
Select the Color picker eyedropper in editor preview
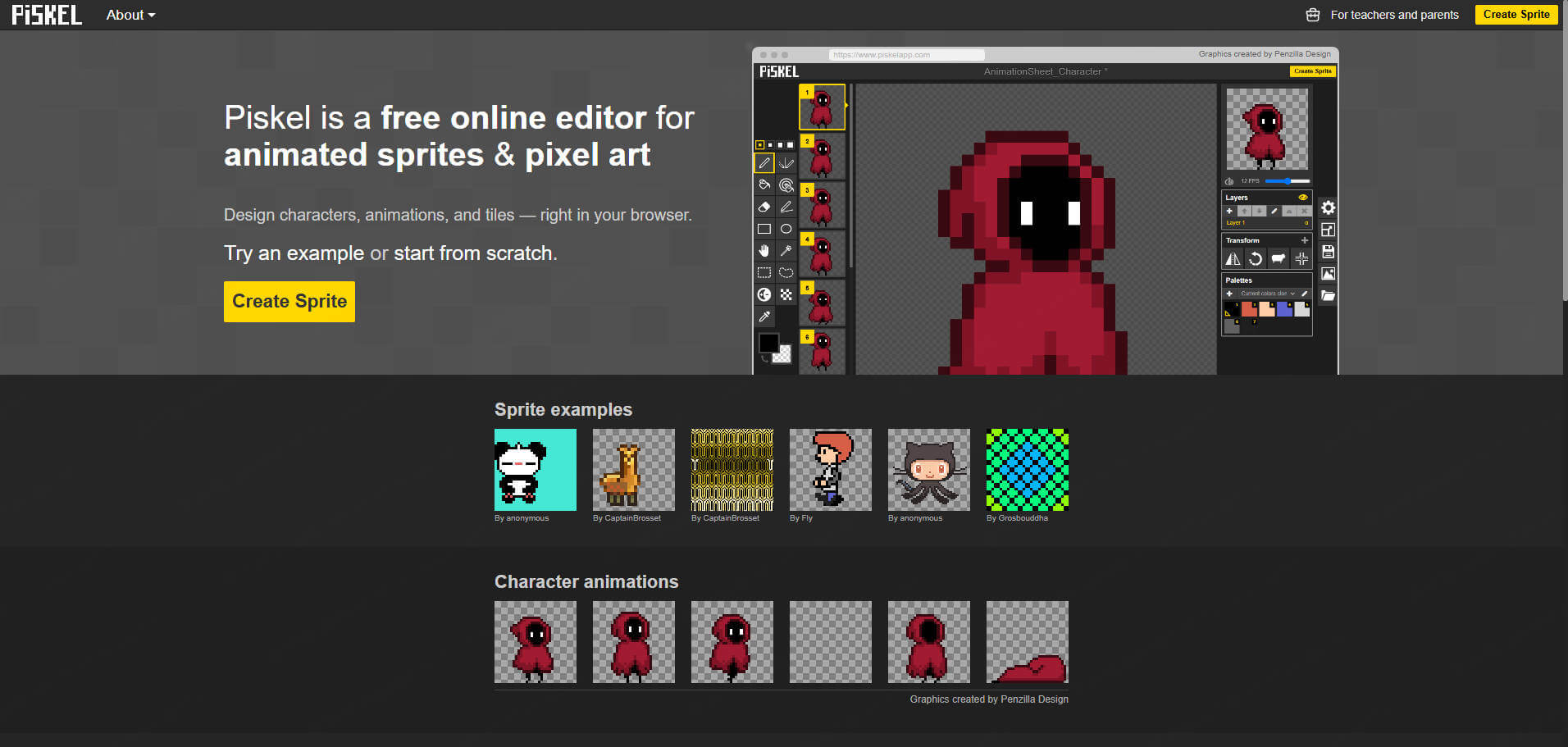pos(764,317)
